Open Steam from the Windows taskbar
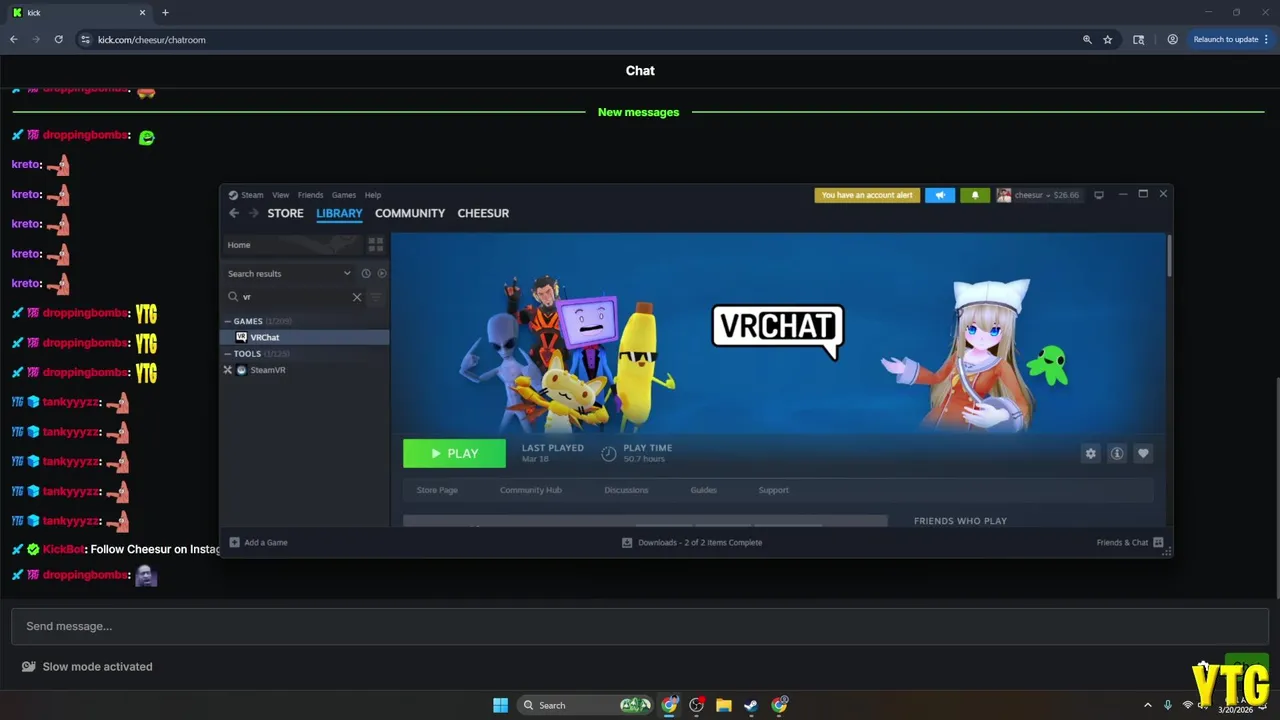Screen dimensions: 1280x720 click(750, 705)
